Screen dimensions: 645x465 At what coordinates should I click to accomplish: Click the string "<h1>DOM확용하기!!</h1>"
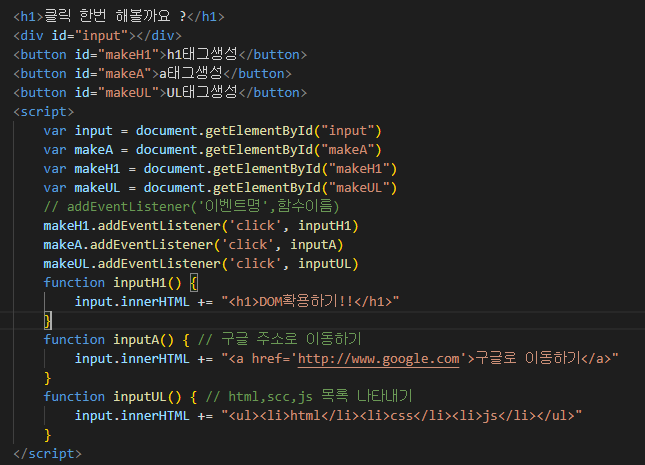310,302
